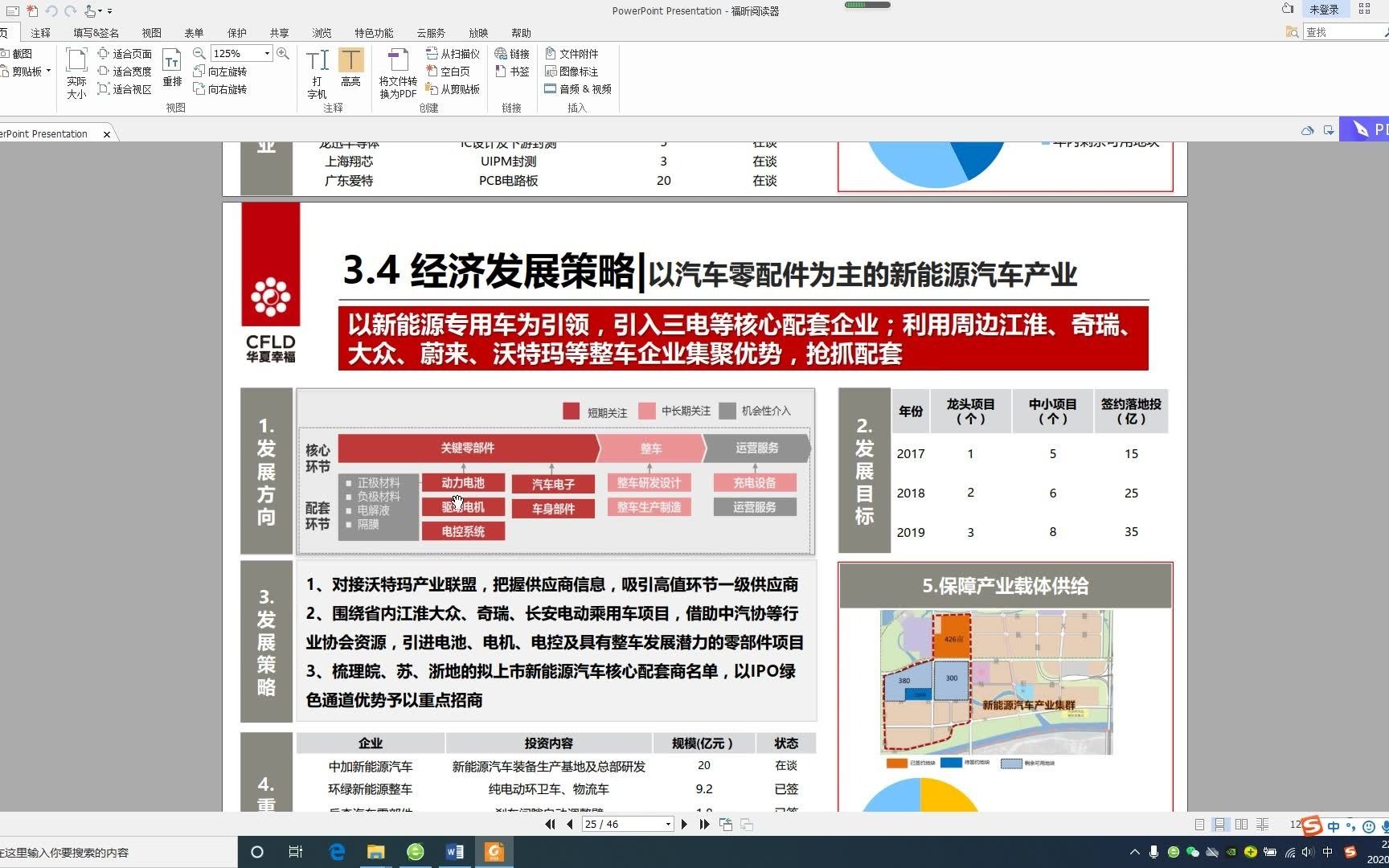Choose 适合宽度 (fit width)

[125, 72]
